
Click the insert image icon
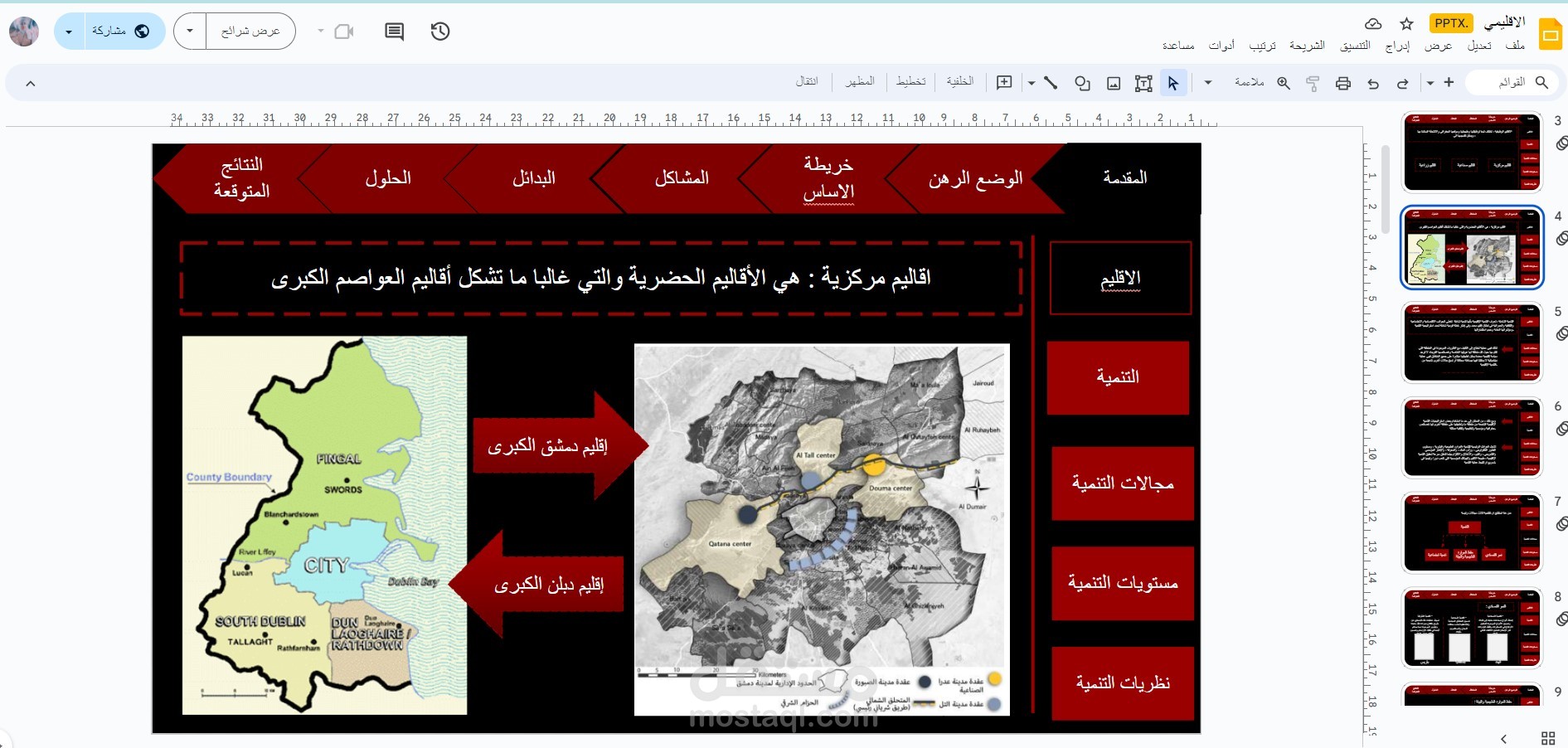(1114, 83)
